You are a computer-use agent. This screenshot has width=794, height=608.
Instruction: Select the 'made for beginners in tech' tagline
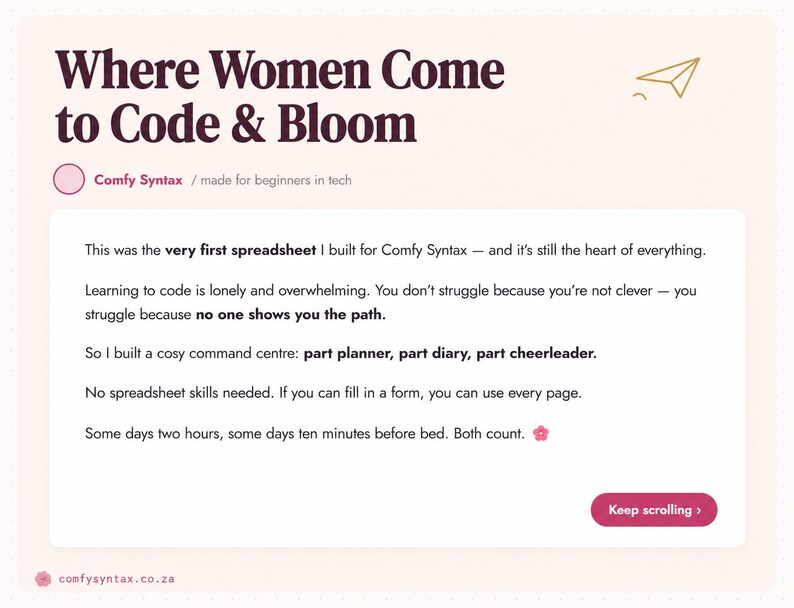tap(271, 180)
